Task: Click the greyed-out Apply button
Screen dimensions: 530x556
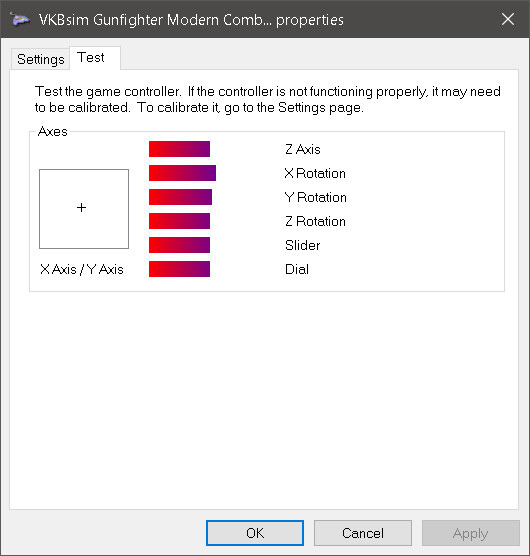Action: tap(470, 533)
